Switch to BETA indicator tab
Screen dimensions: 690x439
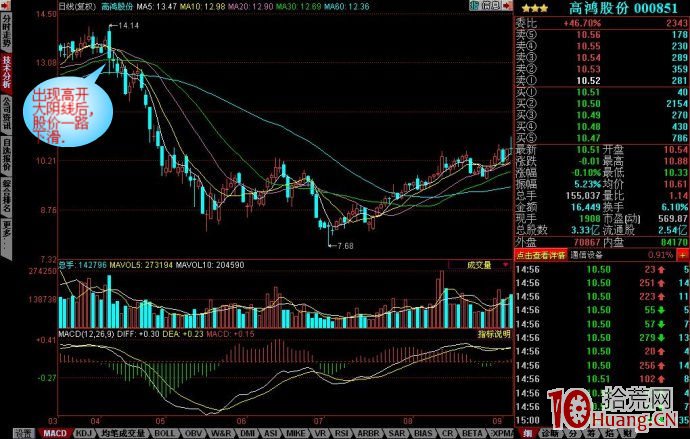point(472,434)
